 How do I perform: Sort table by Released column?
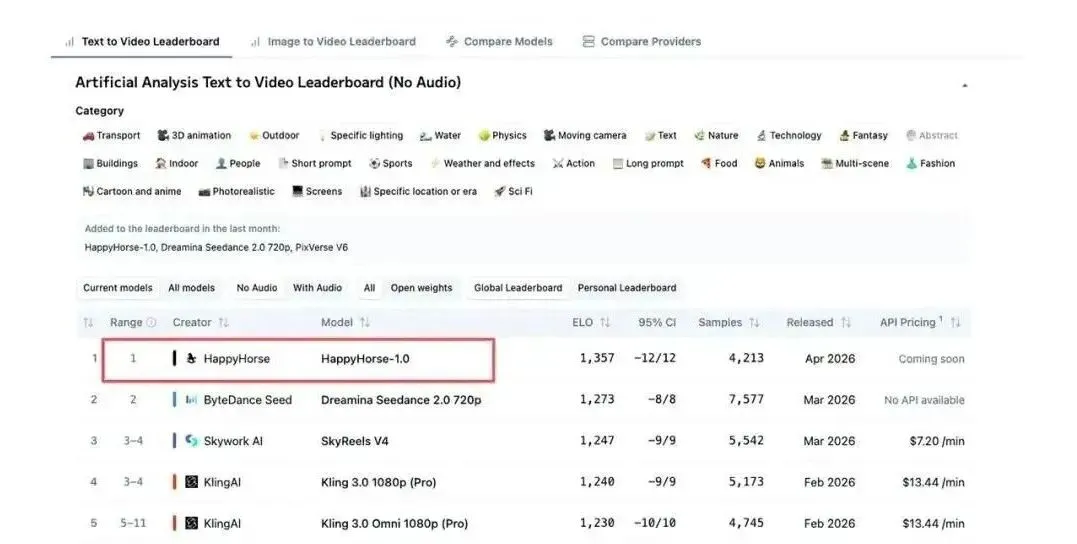[x=819, y=322]
